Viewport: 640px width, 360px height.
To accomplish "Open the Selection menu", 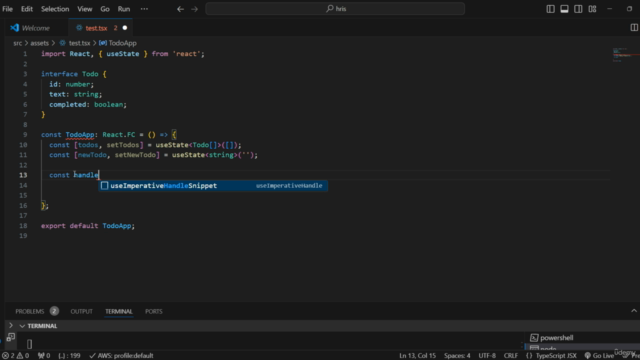I will click(x=55, y=9).
